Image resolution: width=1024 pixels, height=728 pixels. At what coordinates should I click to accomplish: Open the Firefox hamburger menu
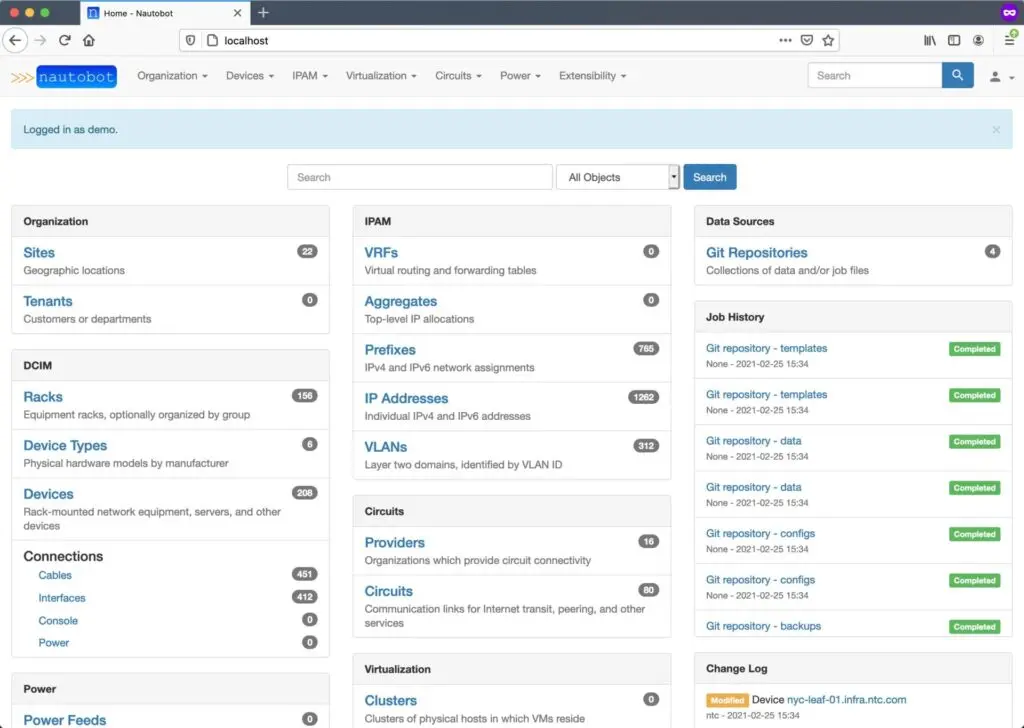tap(1010, 40)
